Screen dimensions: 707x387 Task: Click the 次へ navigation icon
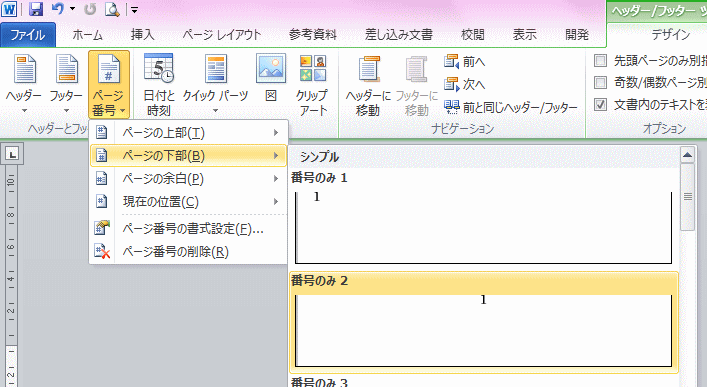(451, 84)
